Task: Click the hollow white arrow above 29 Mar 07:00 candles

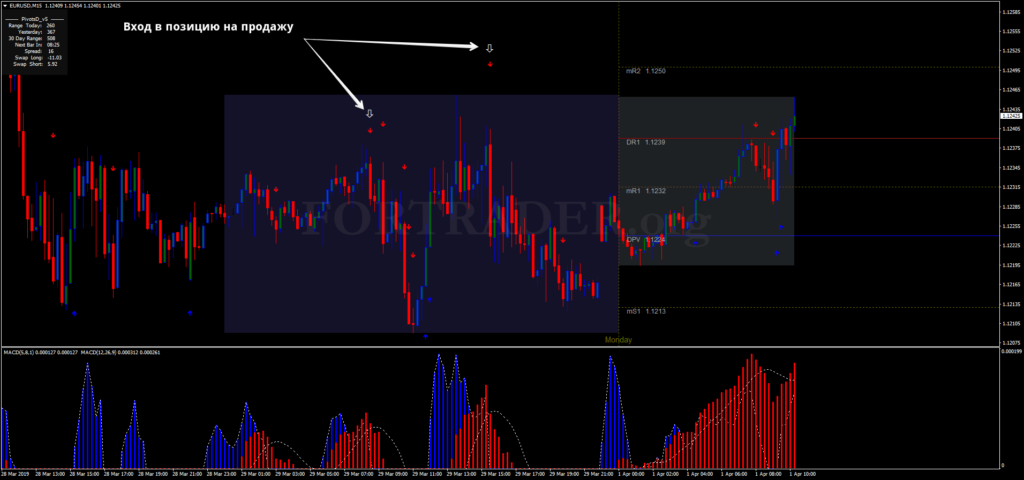Action: click(x=369, y=114)
